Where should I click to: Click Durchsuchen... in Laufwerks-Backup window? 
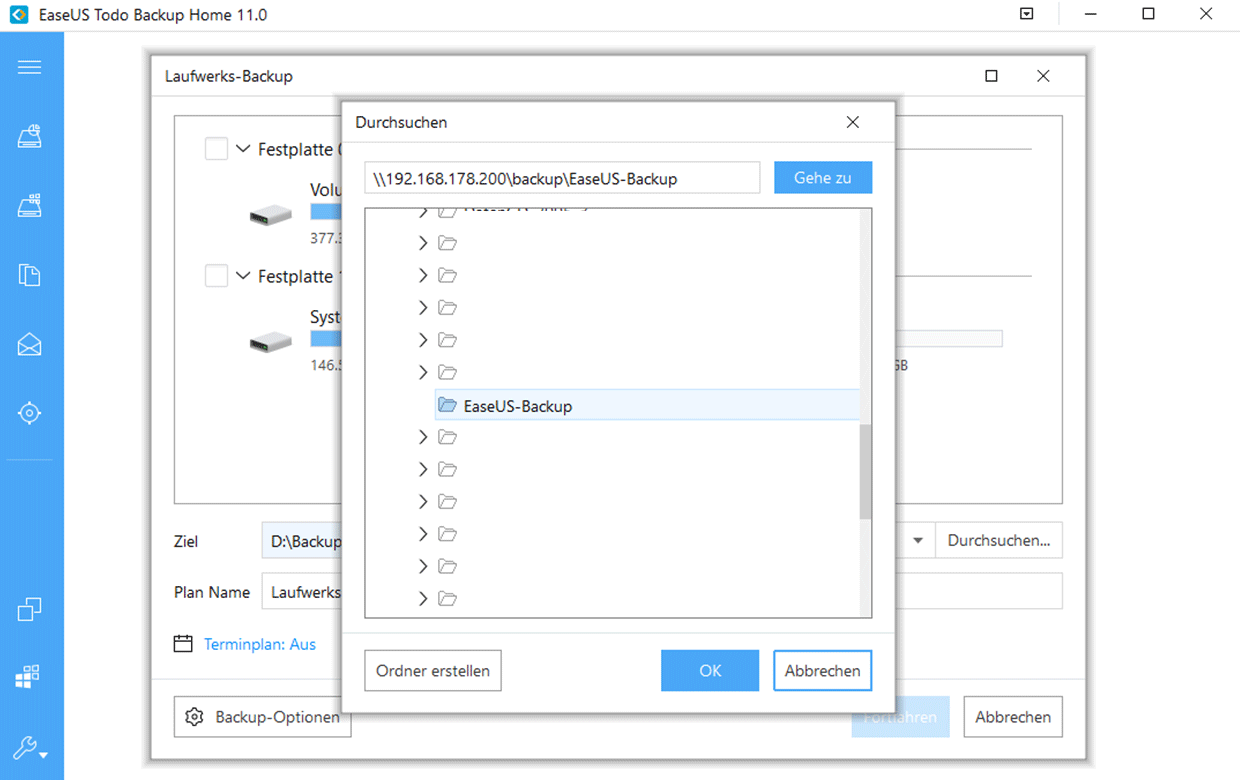(999, 541)
